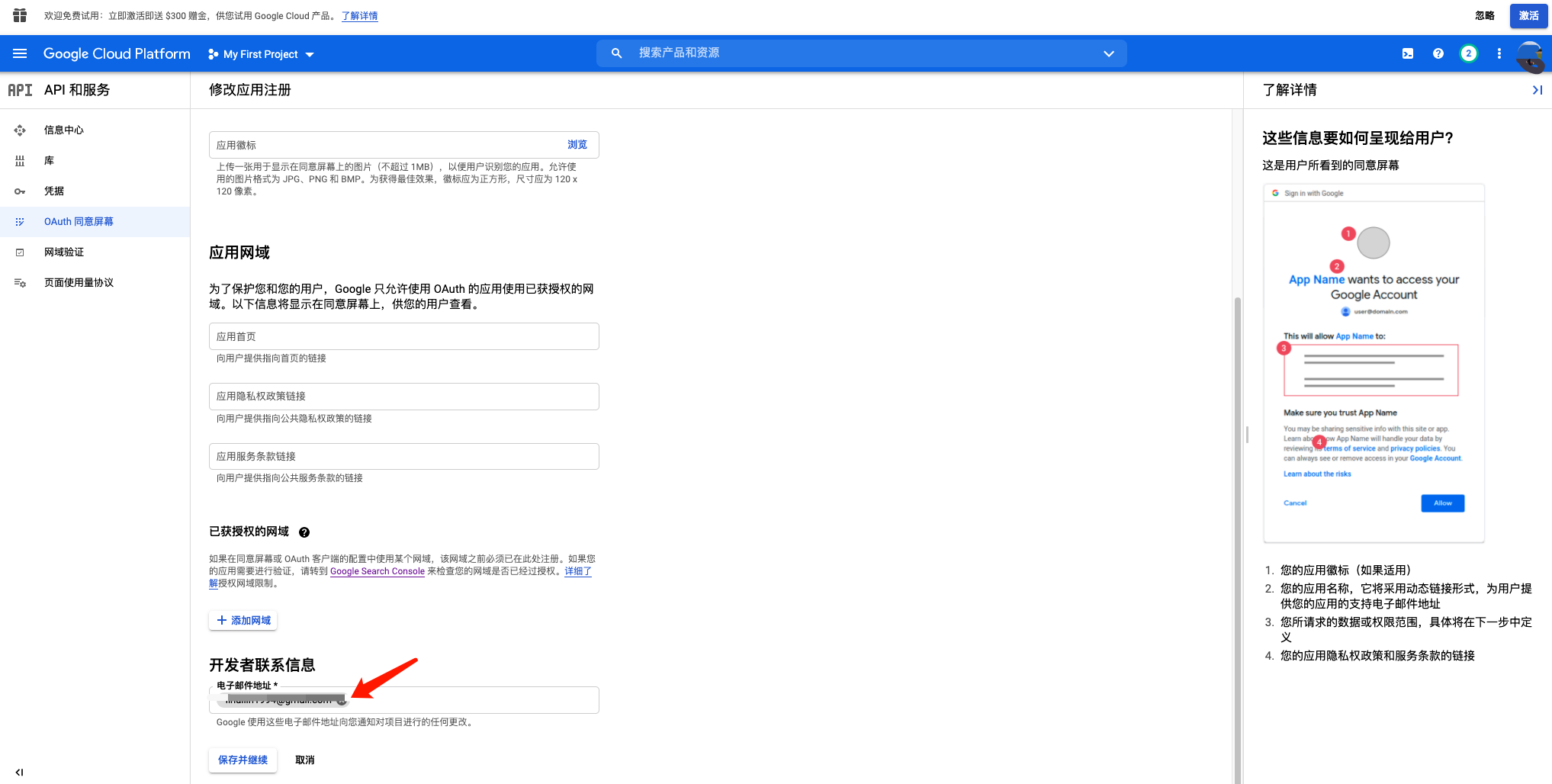Image resolution: width=1552 pixels, height=784 pixels.
Task: Click help icon next to 已获授权的网域
Action: (x=304, y=532)
